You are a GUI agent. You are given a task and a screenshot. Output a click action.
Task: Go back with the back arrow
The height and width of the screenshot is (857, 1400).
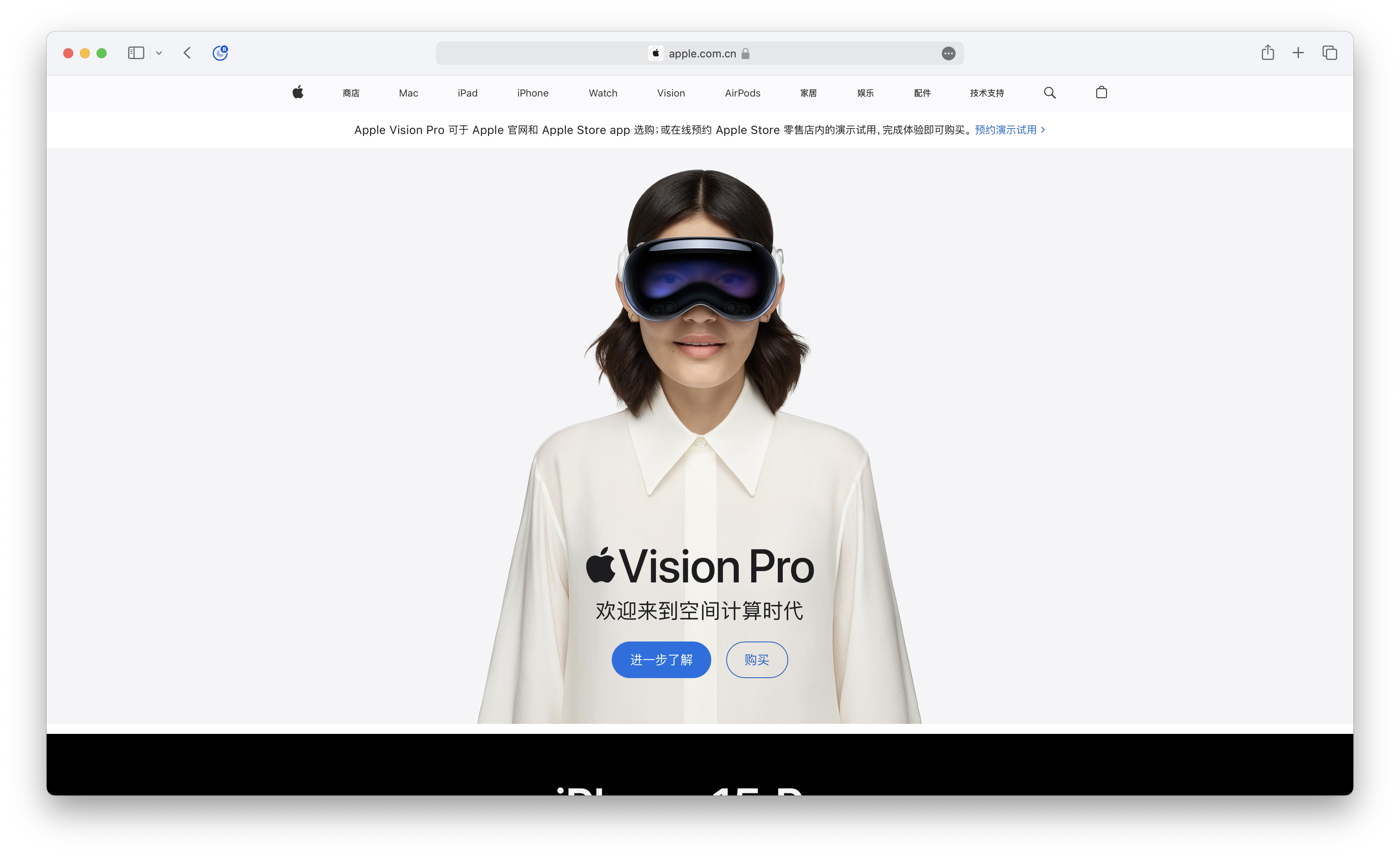click(x=187, y=53)
